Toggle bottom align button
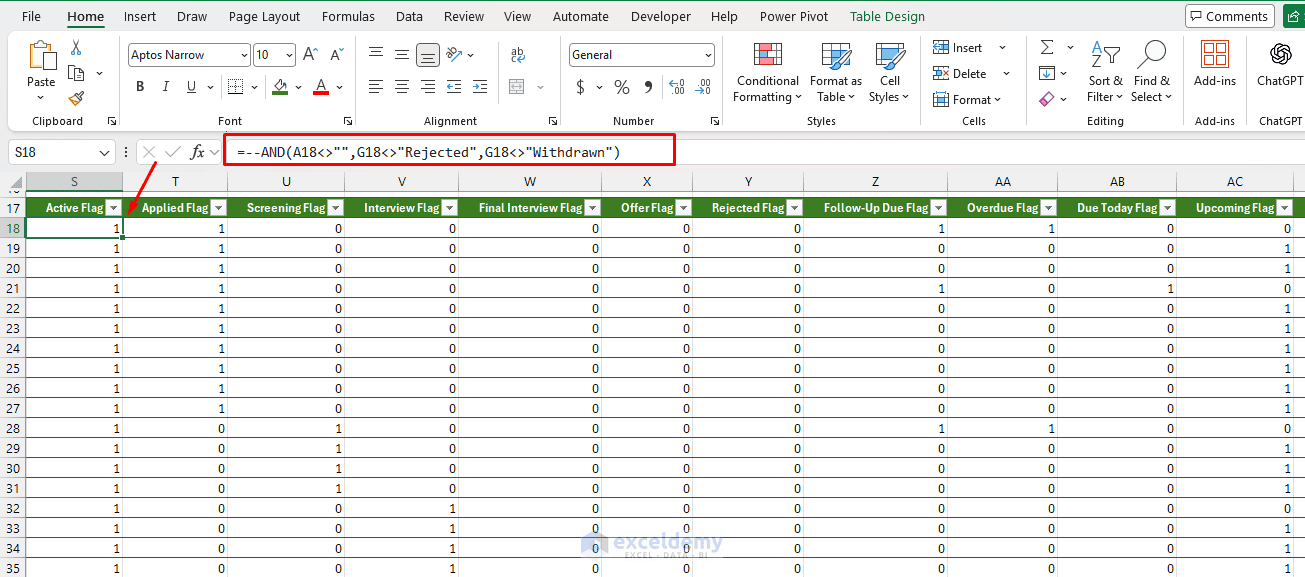The width and height of the screenshot is (1305, 577). pyautogui.click(x=428, y=55)
